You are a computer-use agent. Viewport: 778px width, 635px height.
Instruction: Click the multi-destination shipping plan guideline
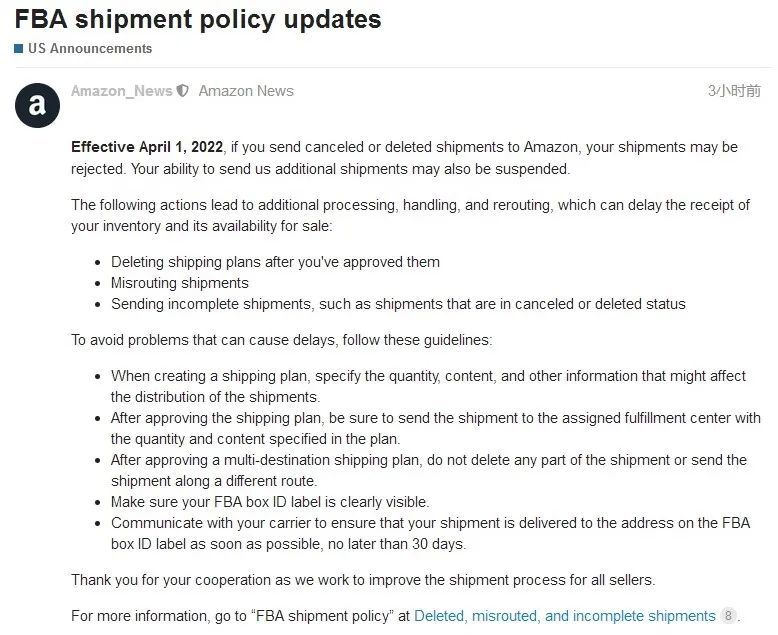[429, 470]
